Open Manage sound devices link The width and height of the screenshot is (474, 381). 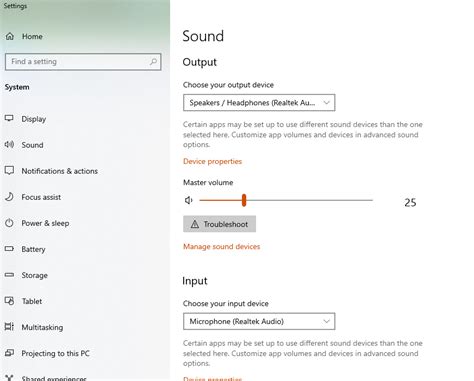coord(221,247)
